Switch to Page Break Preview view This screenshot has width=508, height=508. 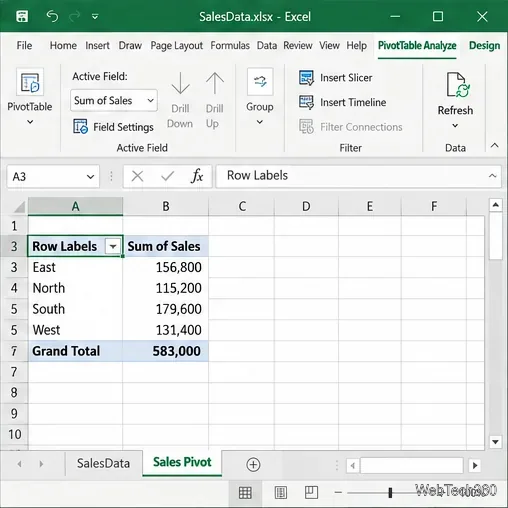point(311,492)
